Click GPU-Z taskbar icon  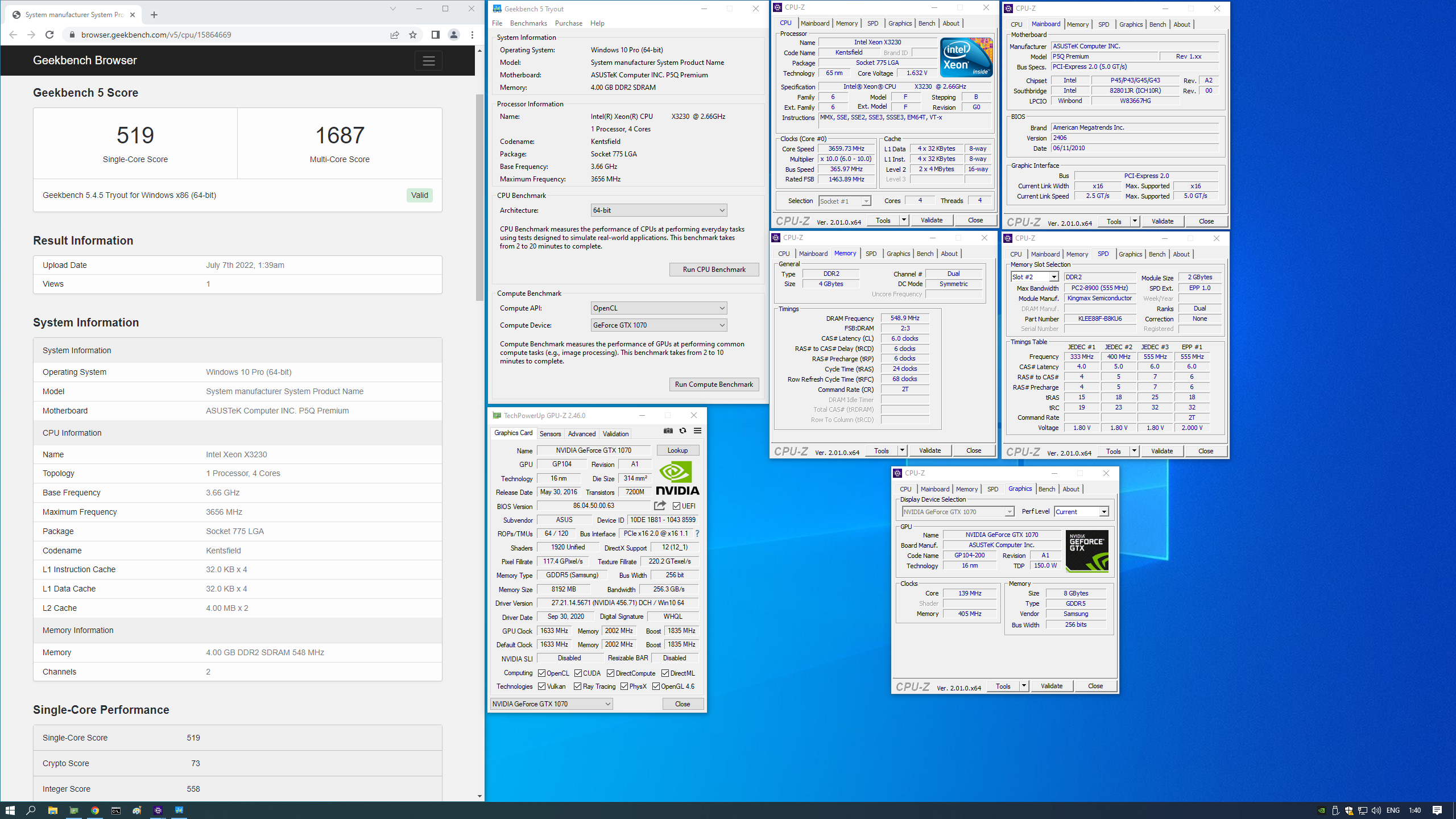(73, 810)
